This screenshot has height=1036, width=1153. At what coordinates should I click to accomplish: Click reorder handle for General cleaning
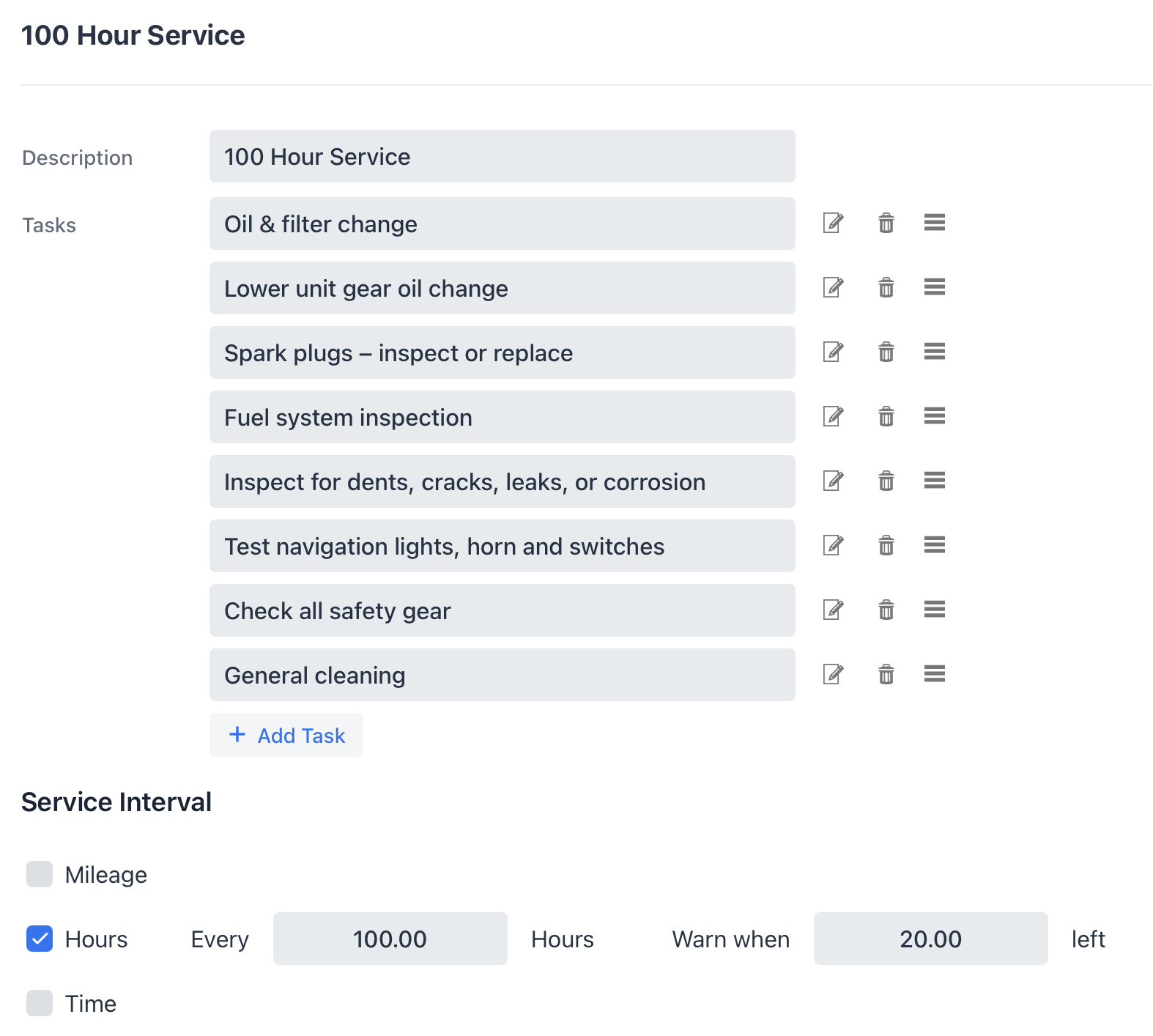[x=935, y=673]
